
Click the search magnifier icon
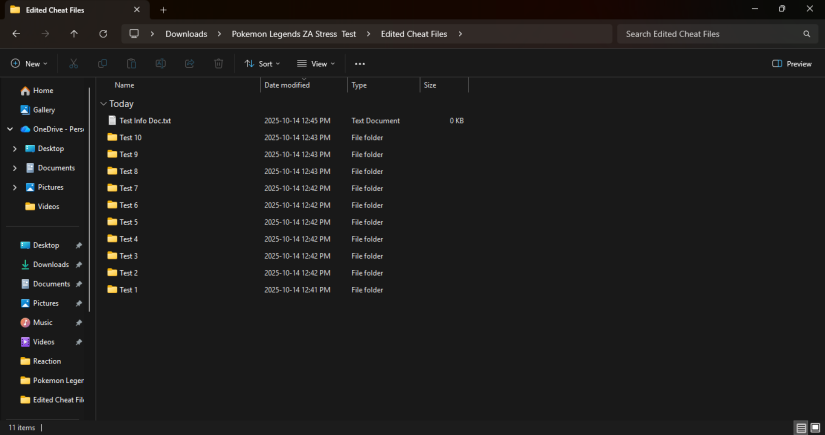click(807, 34)
